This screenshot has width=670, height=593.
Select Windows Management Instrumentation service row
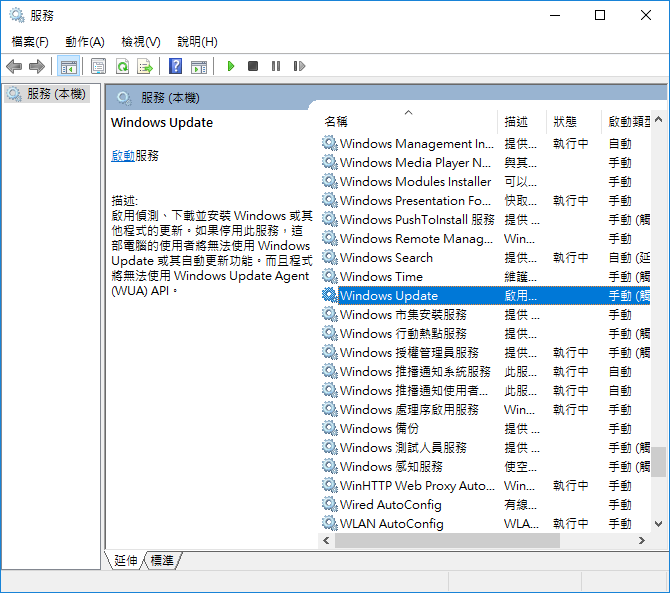[x=486, y=144]
